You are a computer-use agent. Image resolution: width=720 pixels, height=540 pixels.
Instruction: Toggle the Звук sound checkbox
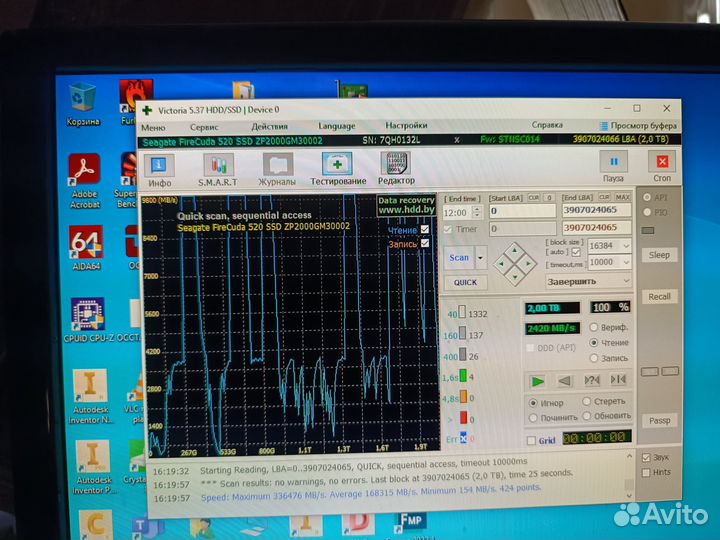point(646,457)
